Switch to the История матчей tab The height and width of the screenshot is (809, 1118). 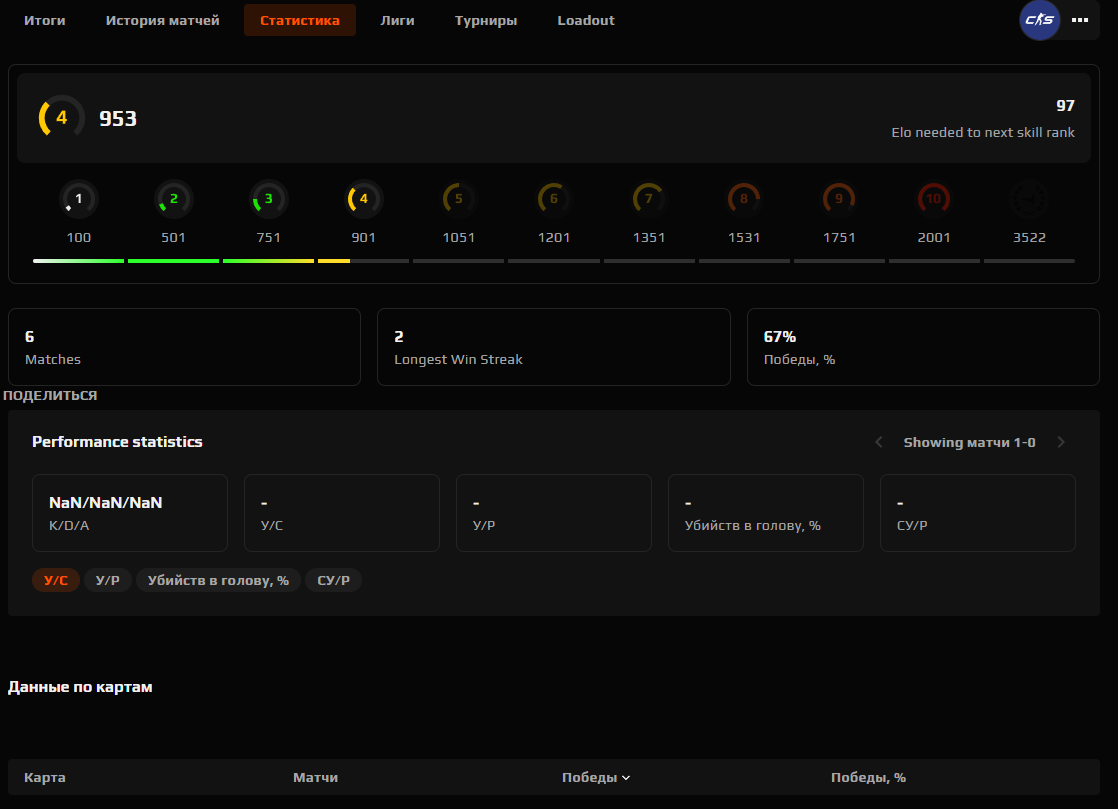pos(162,20)
